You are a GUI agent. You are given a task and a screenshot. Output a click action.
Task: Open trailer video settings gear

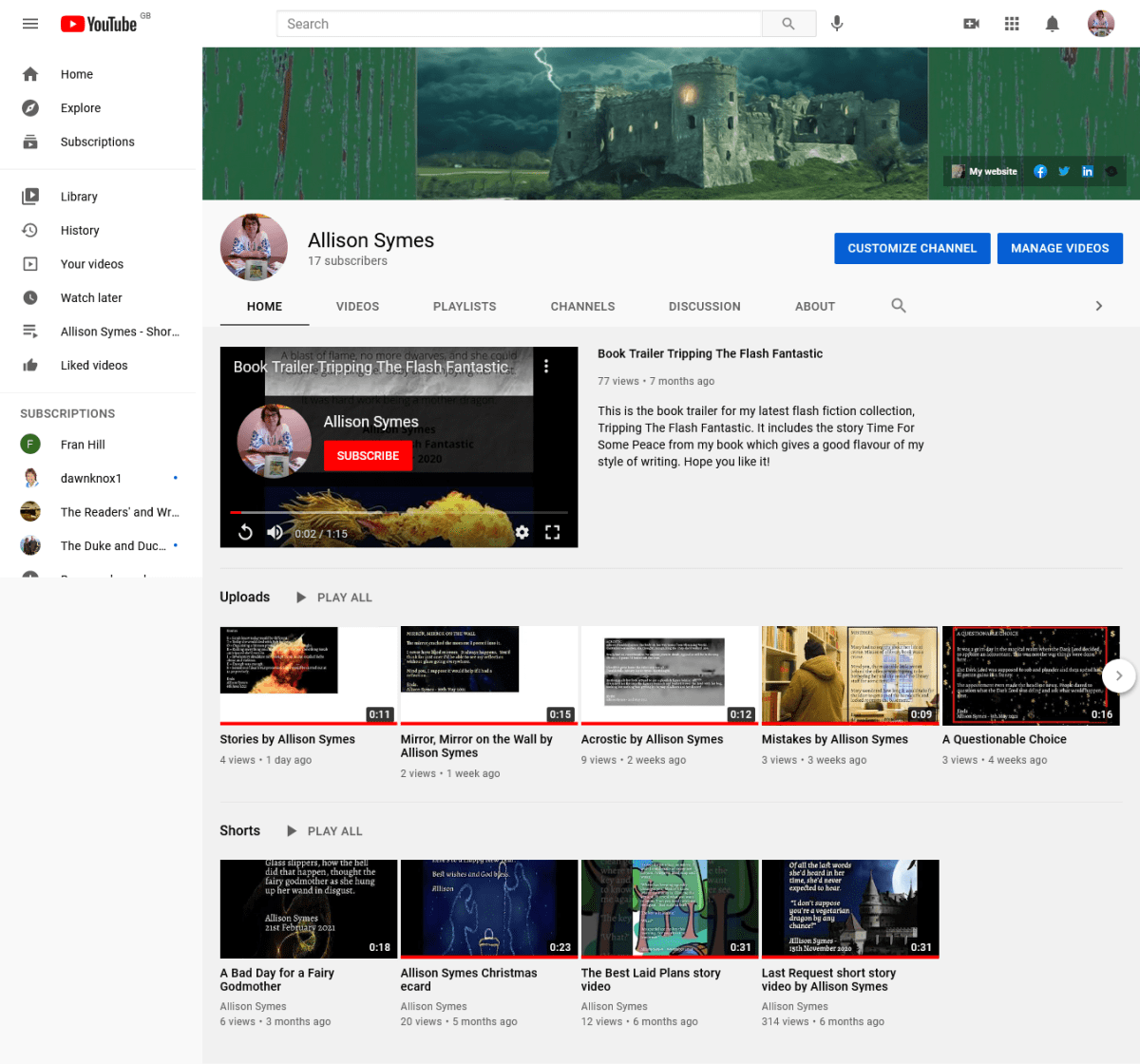pos(522,533)
